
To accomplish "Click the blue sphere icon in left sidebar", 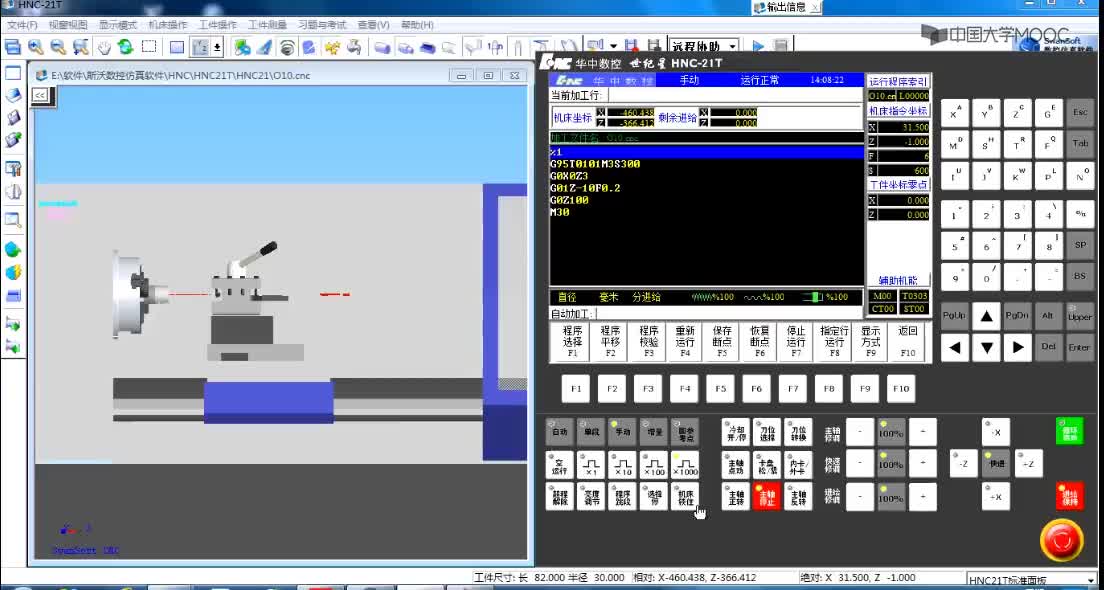I will point(13,249).
